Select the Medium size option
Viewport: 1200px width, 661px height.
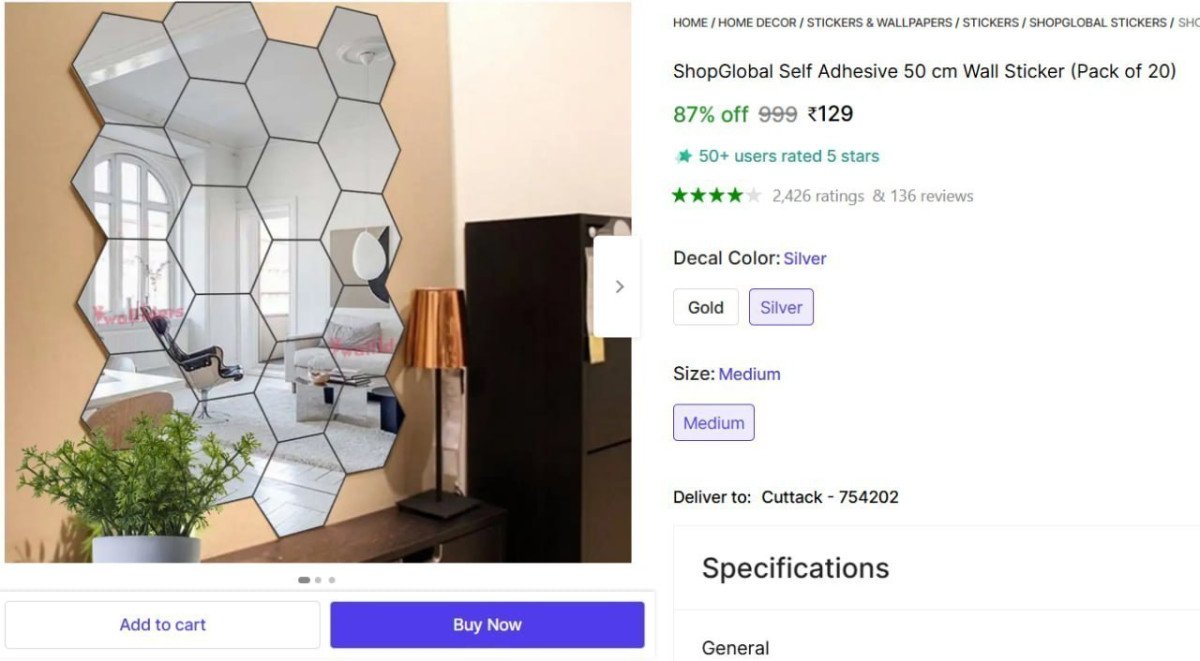click(x=713, y=422)
